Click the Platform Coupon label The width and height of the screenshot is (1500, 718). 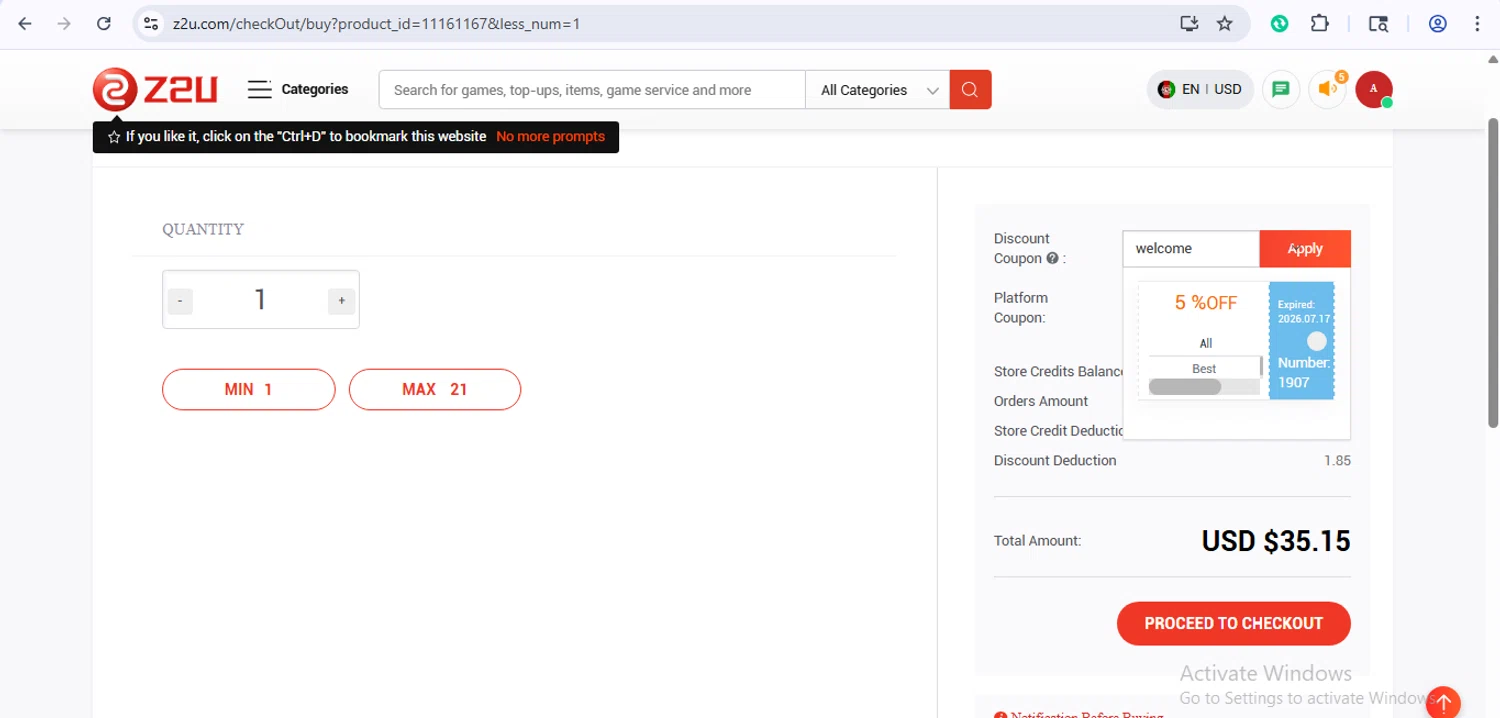pyautogui.click(x=1021, y=308)
